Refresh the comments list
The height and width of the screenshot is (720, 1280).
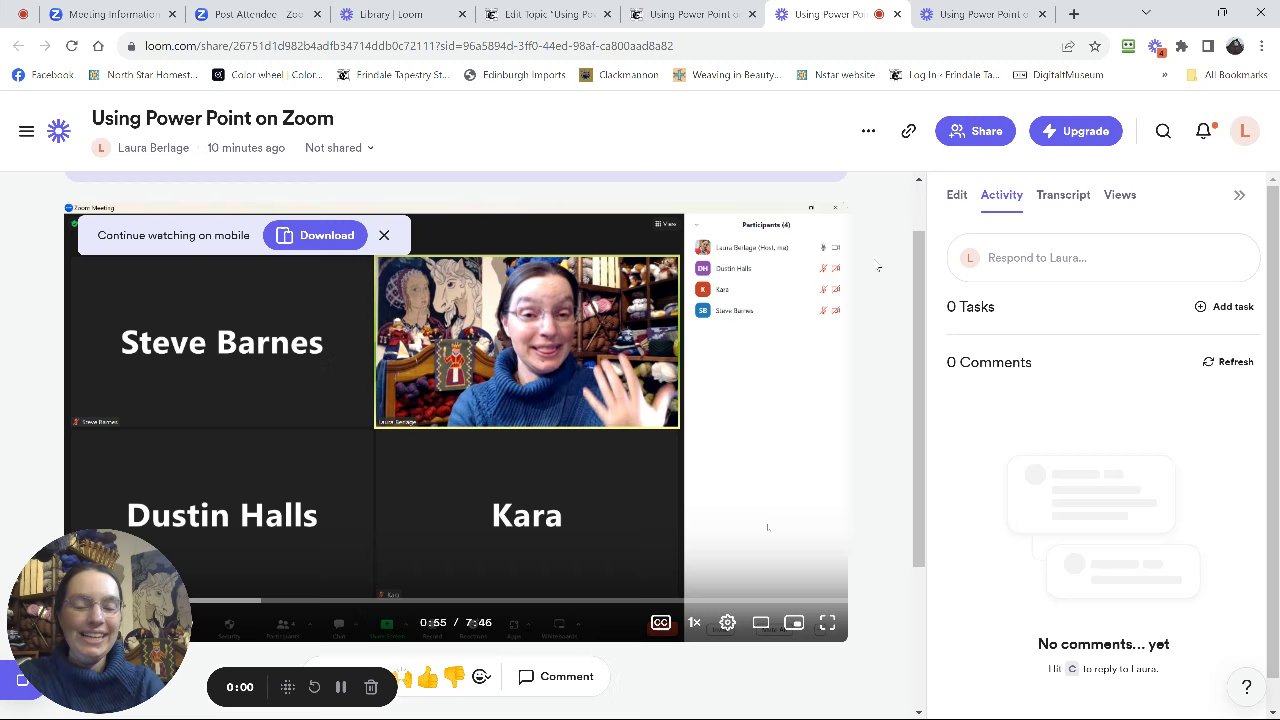coord(1228,362)
